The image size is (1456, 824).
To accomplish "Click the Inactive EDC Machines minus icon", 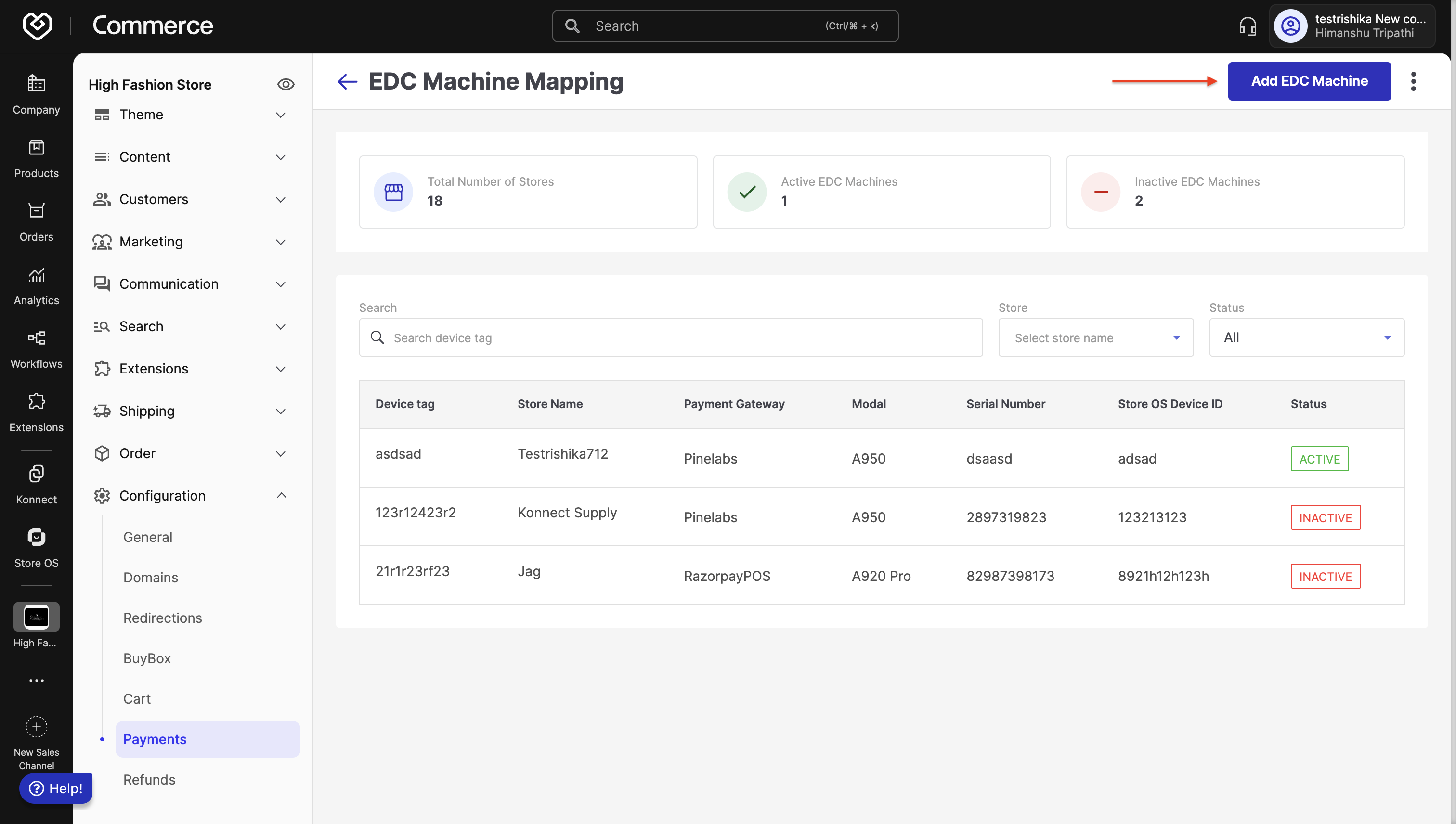I will click(x=1101, y=192).
